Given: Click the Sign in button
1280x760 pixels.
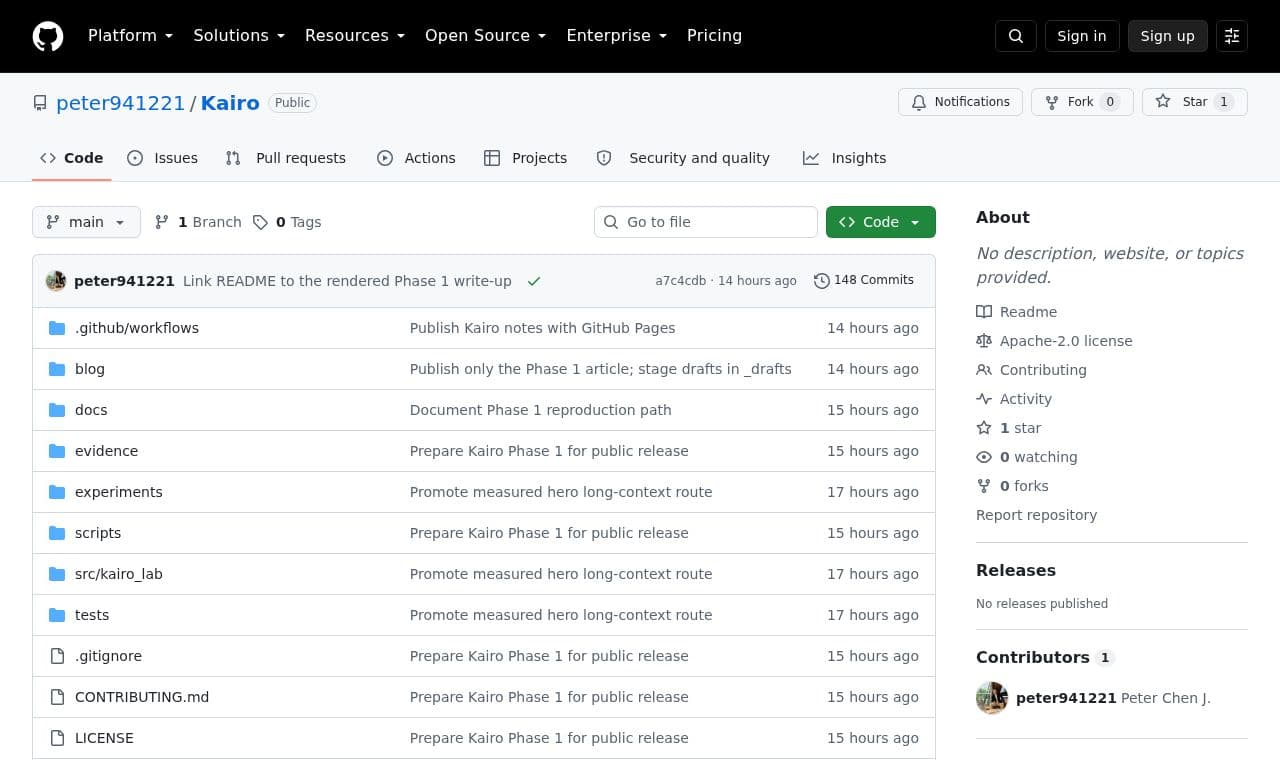Looking at the screenshot, I should 1082,36.
